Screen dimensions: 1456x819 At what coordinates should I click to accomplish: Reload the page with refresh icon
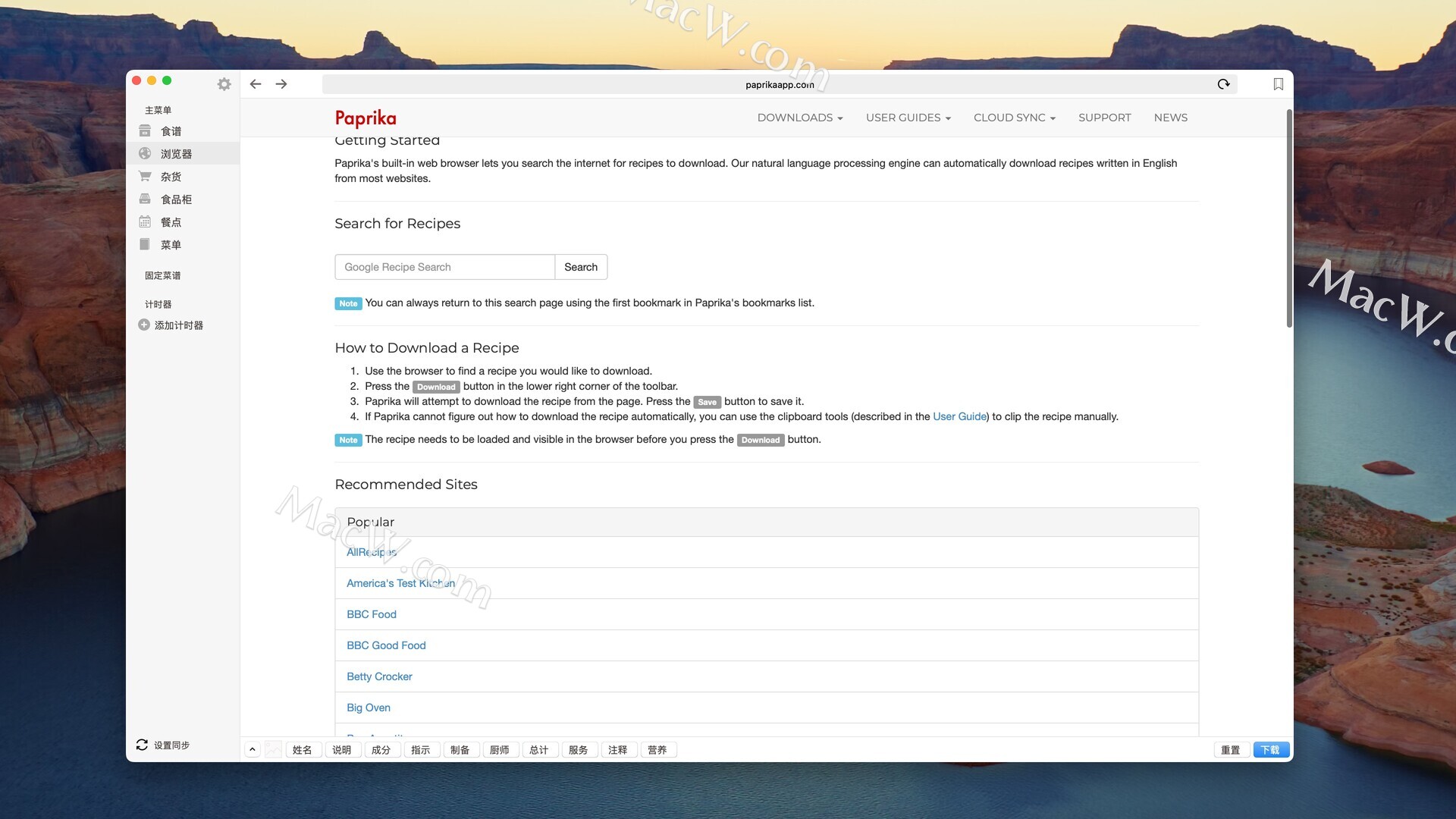coord(1223,84)
